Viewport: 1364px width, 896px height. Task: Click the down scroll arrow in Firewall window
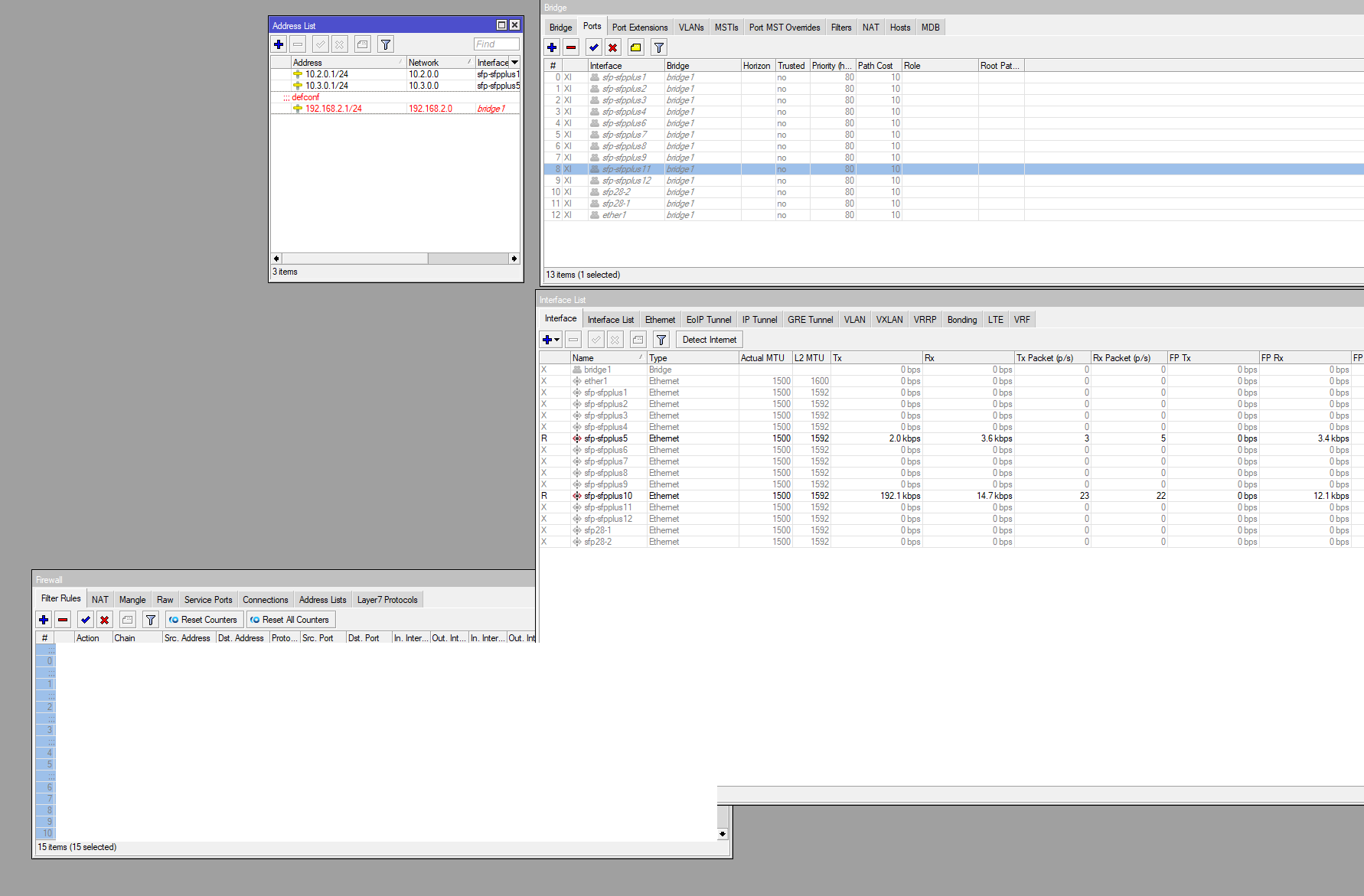point(723,834)
